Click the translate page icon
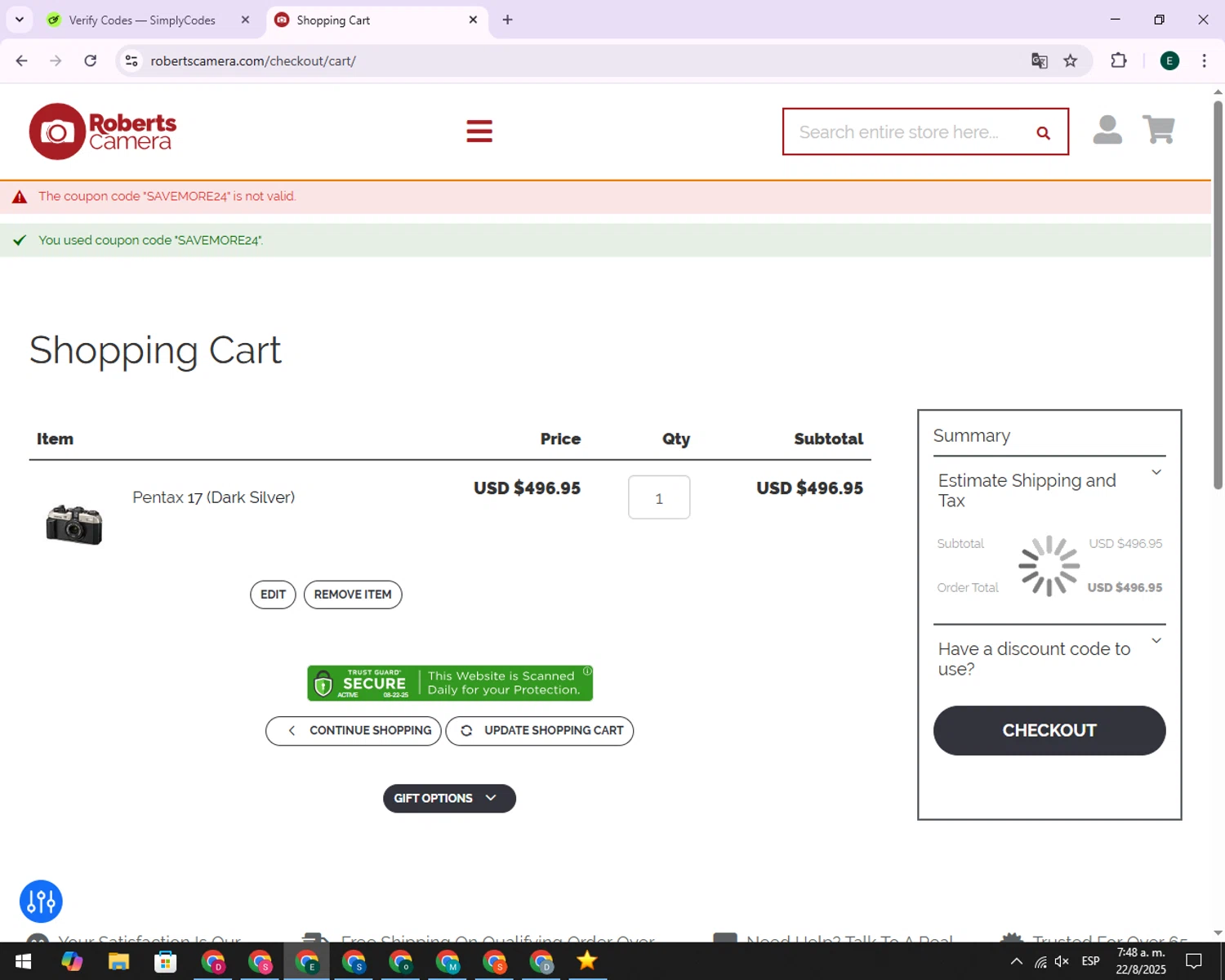 coord(1039,60)
